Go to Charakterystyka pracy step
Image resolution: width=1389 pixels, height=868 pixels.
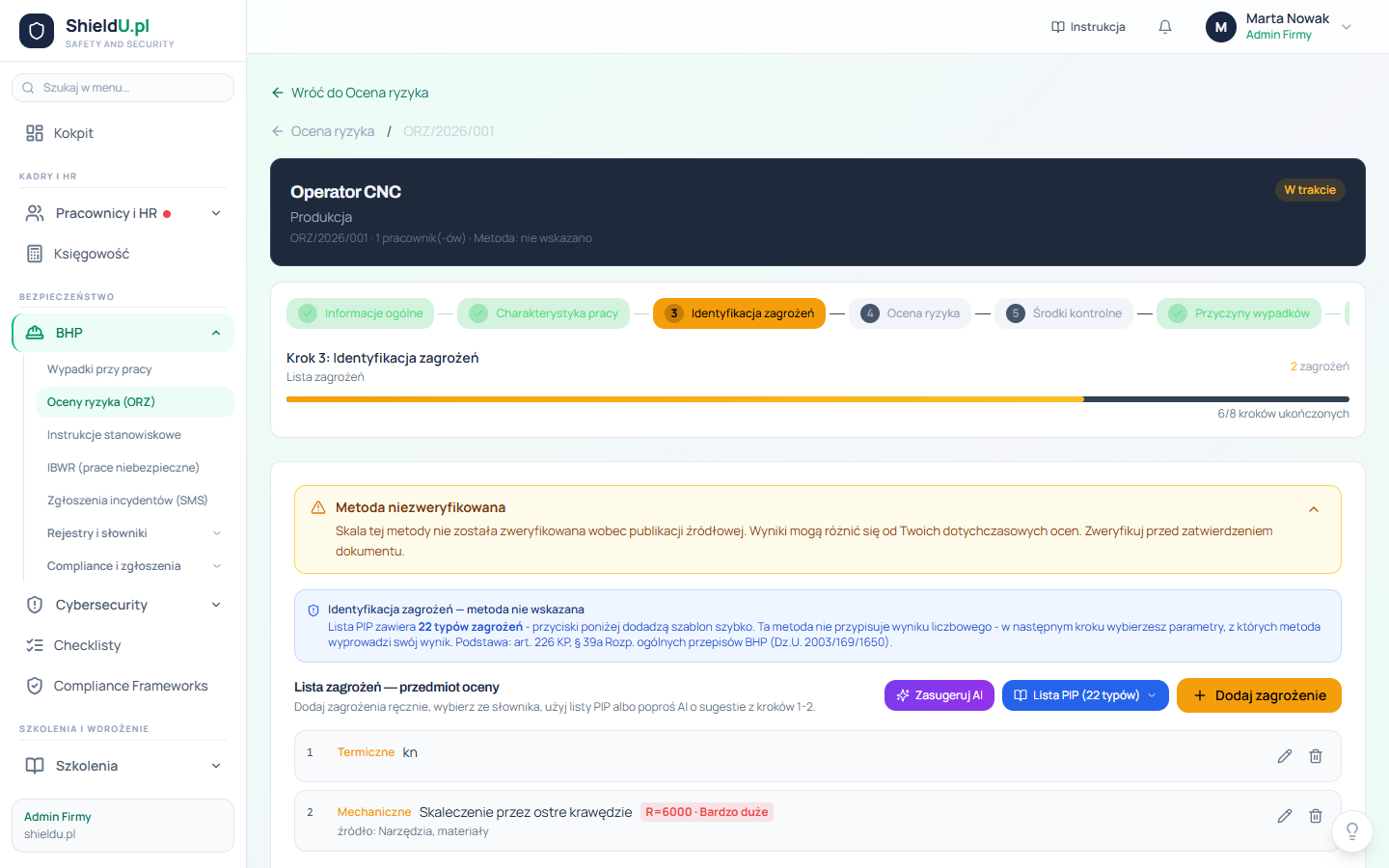coord(544,313)
